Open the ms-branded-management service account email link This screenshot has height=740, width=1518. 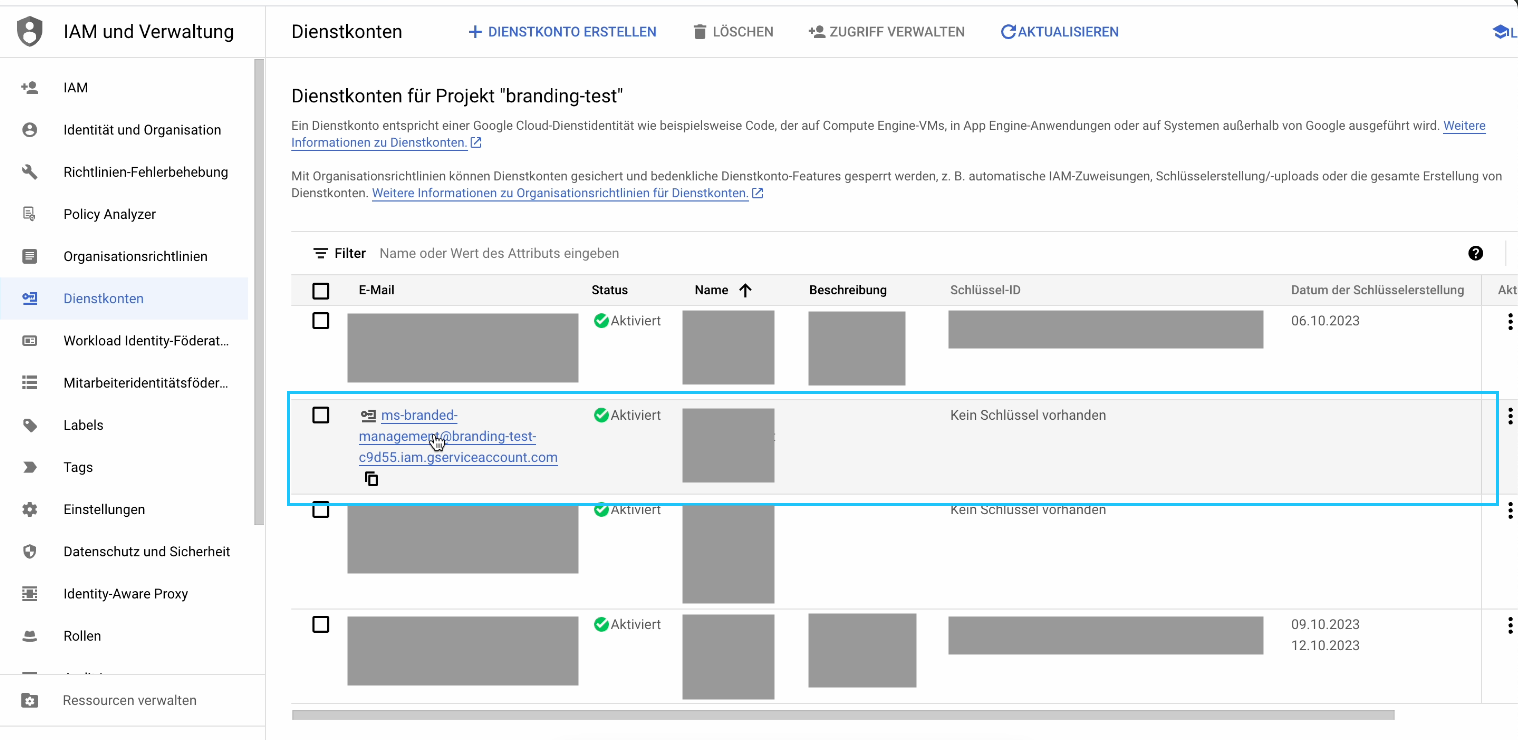click(458, 436)
